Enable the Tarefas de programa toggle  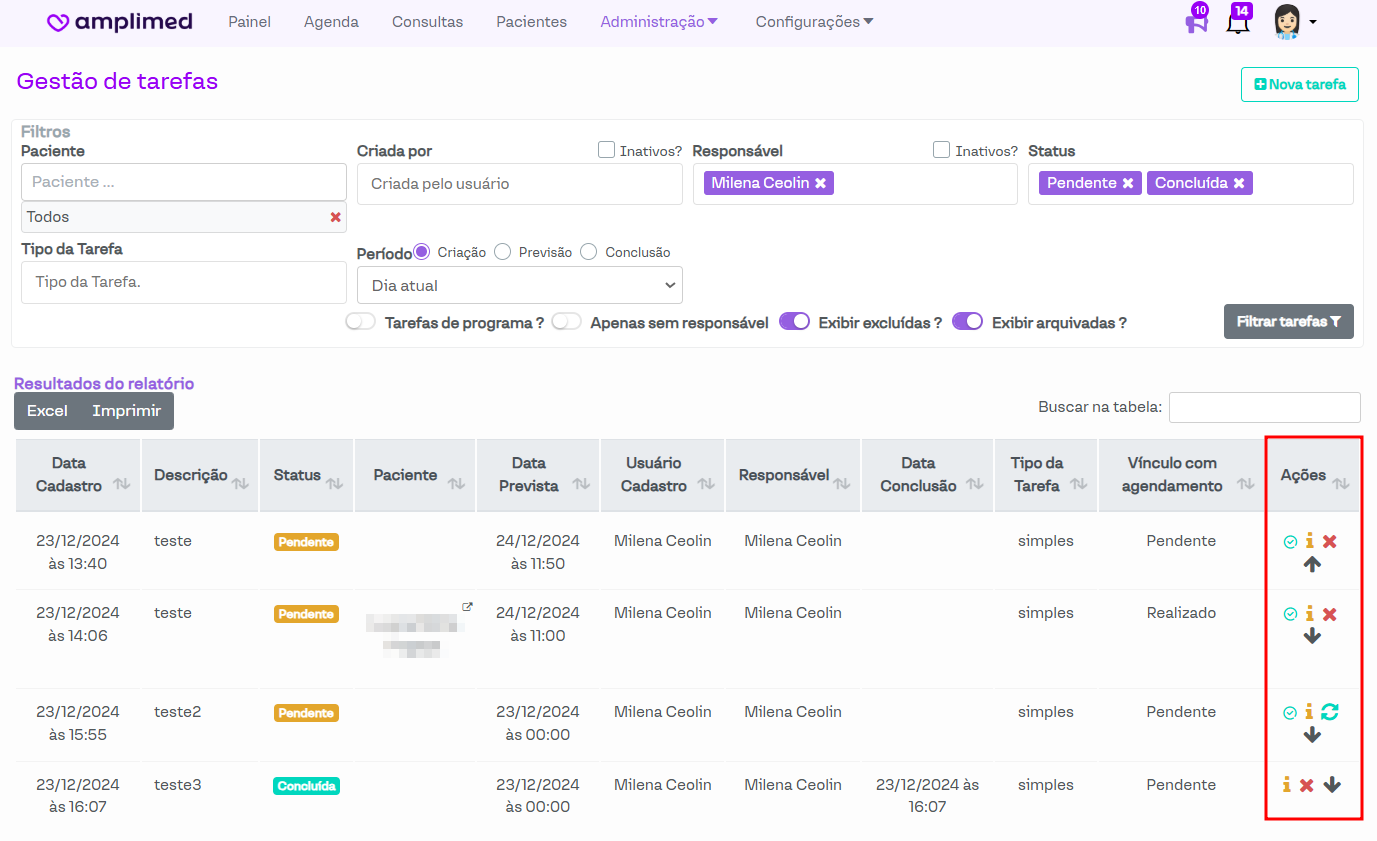pyautogui.click(x=360, y=322)
